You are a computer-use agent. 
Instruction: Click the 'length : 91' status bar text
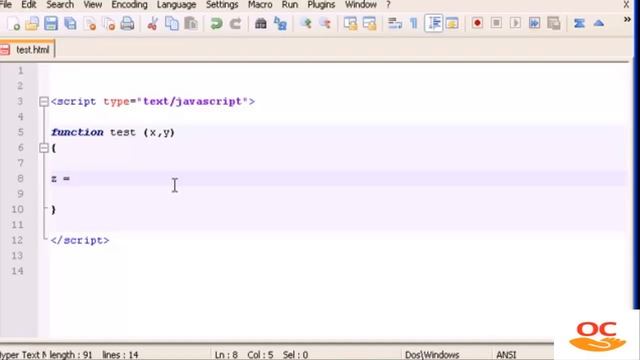coord(71,355)
